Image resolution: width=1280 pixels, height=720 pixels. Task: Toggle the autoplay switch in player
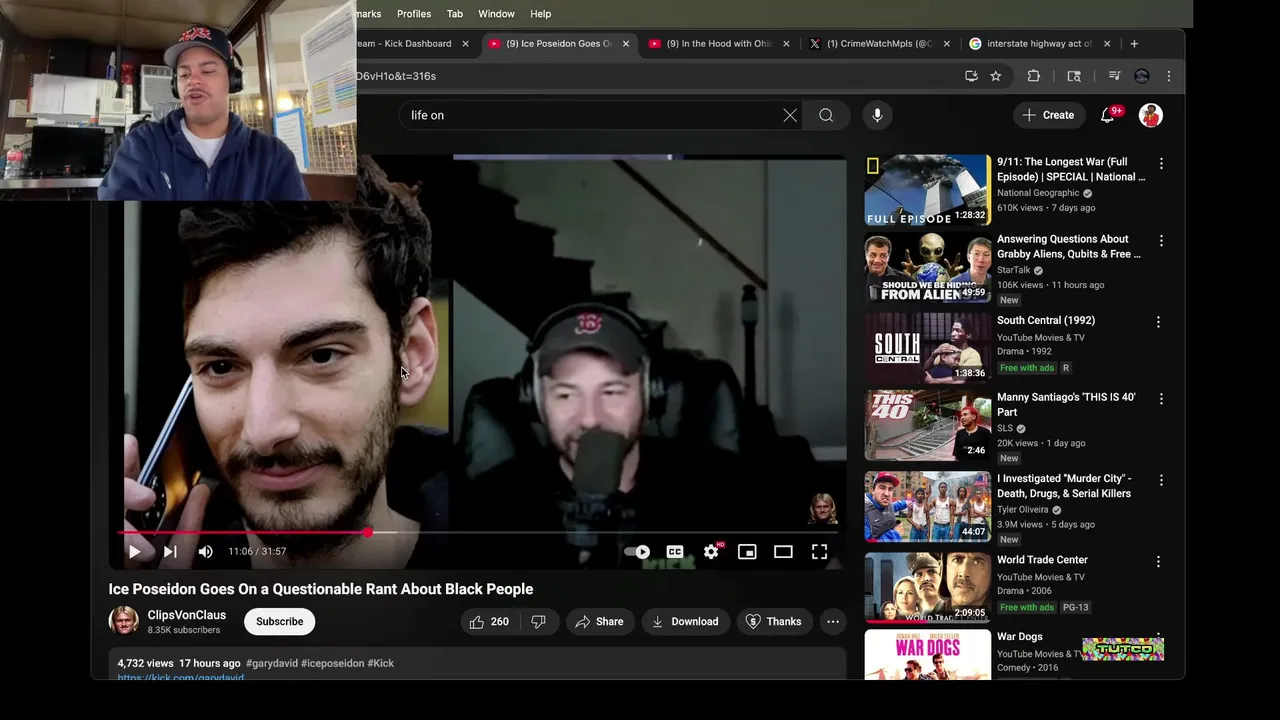[637, 551]
